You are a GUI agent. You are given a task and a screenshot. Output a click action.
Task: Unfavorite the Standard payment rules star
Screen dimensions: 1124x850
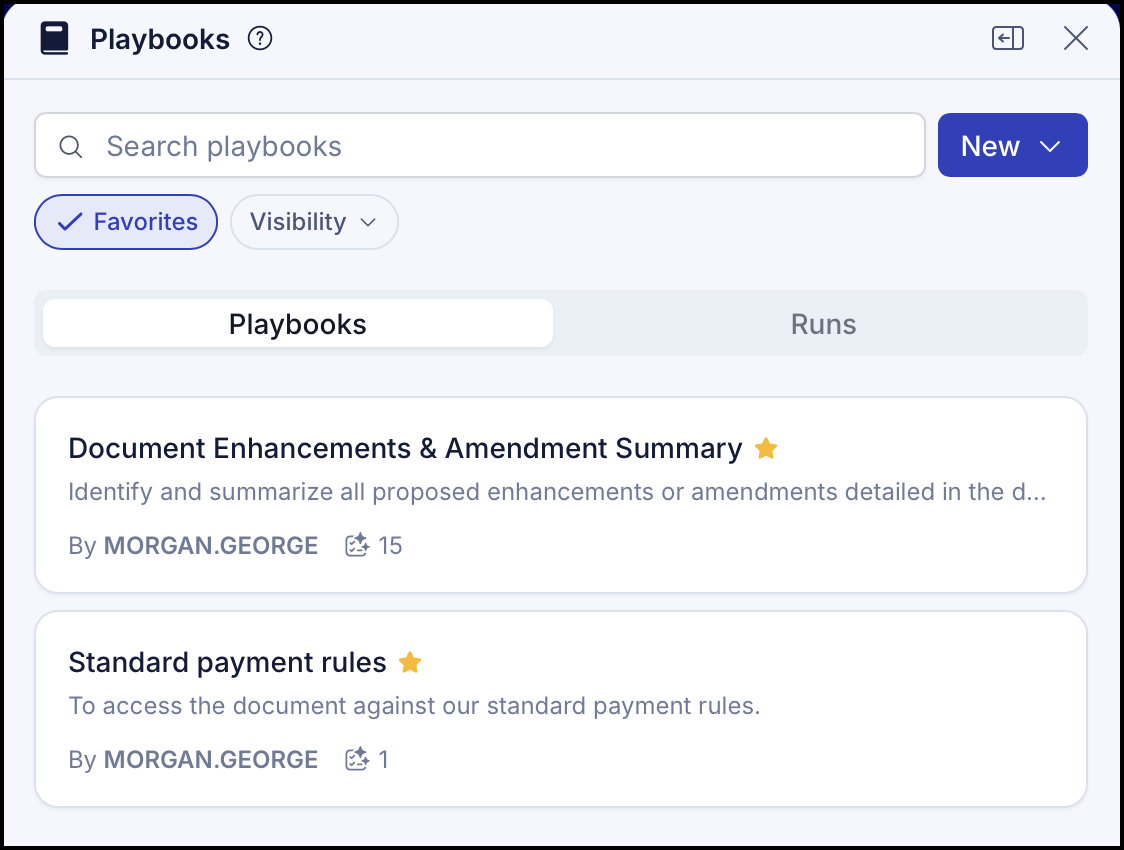tap(410, 662)
